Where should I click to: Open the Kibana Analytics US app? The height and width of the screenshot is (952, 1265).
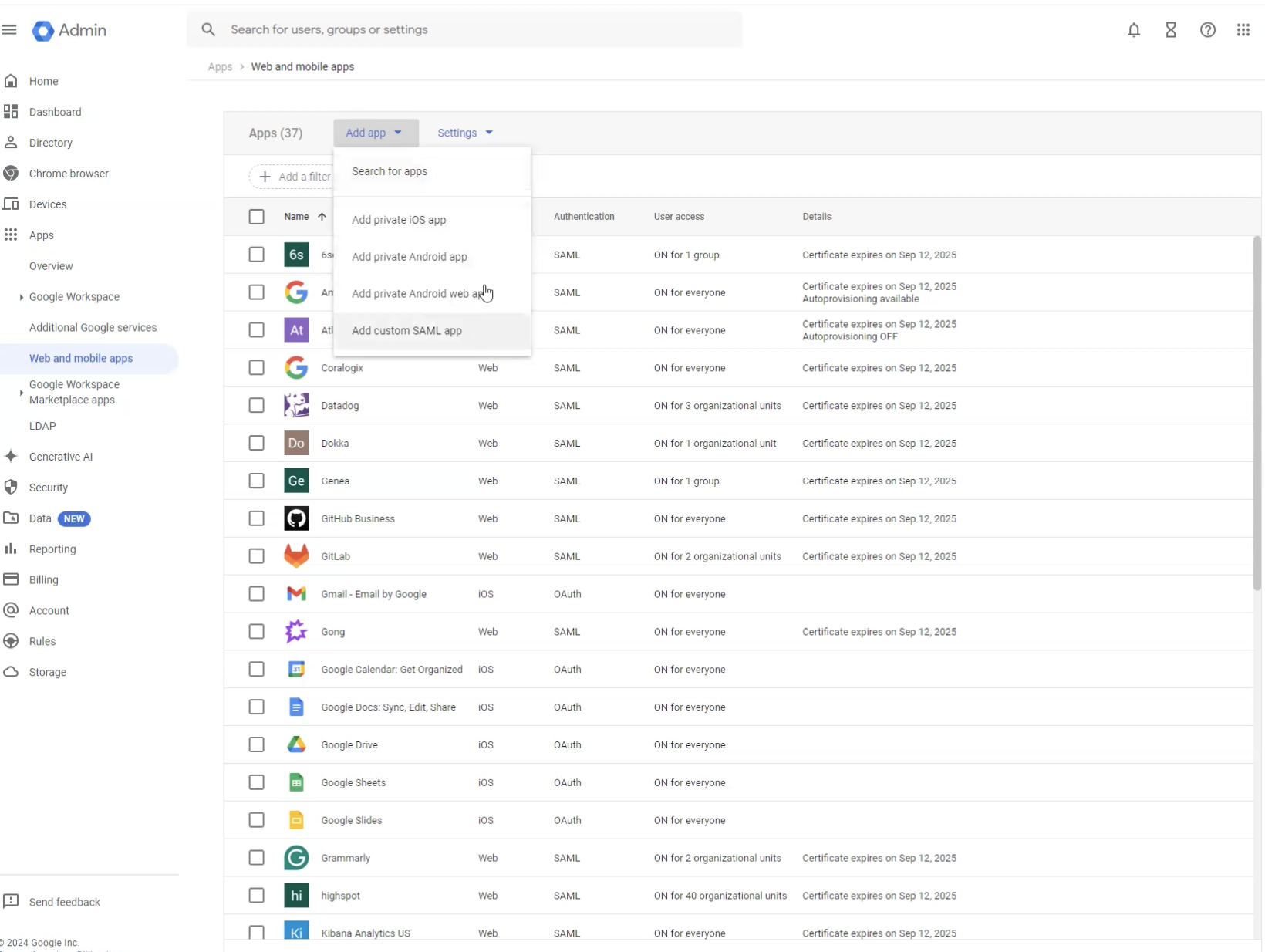[x=366, y=933]
